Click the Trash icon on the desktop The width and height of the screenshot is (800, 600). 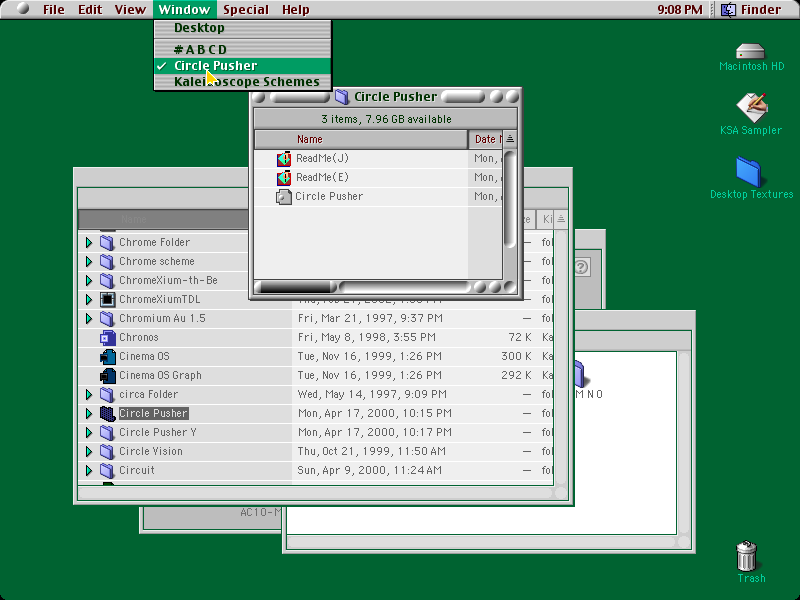pyautogui.click(x=747, y=556)
